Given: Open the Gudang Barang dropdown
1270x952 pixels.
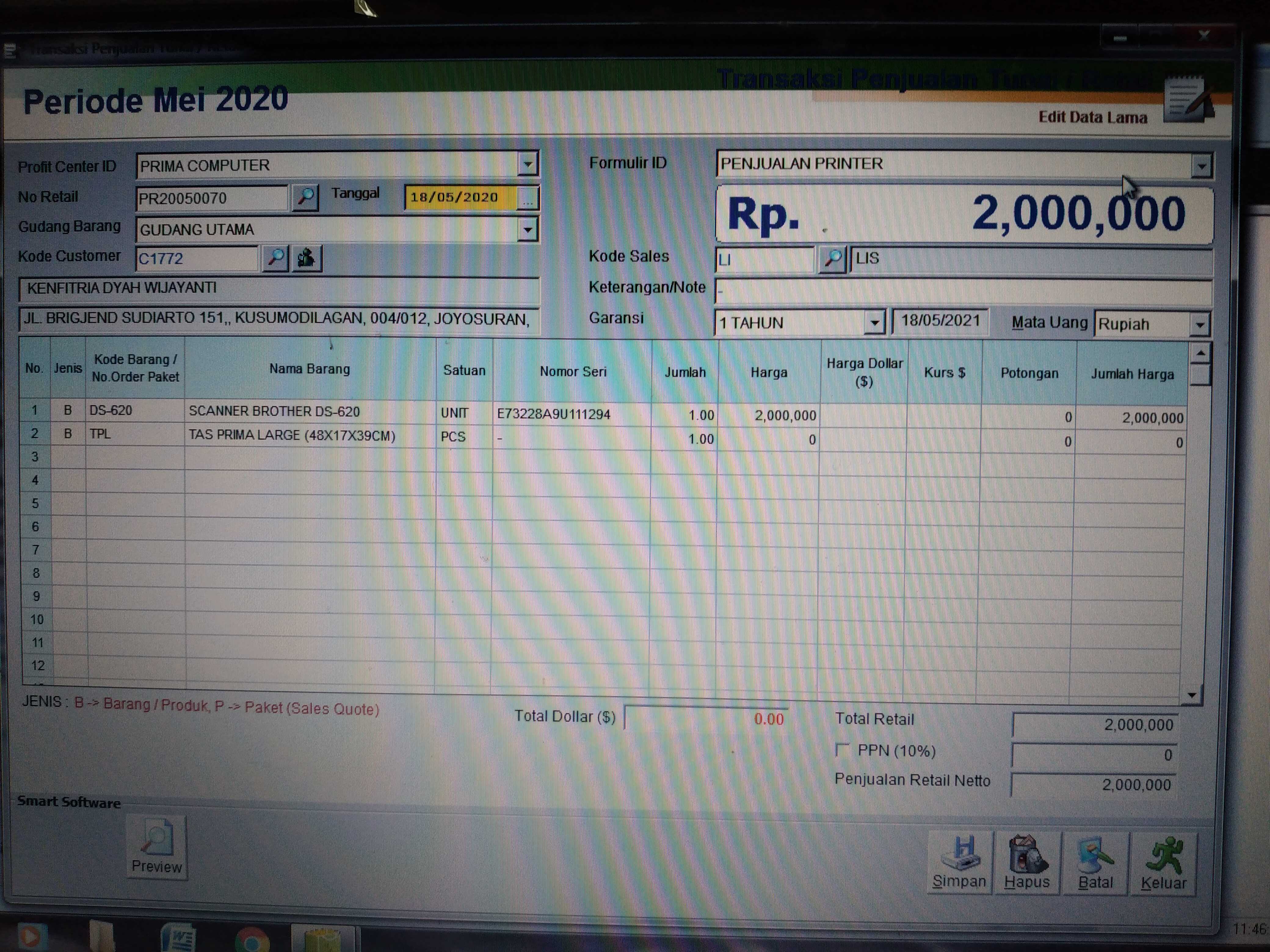Looking at the screenshot, I should (x=527, y=229).
